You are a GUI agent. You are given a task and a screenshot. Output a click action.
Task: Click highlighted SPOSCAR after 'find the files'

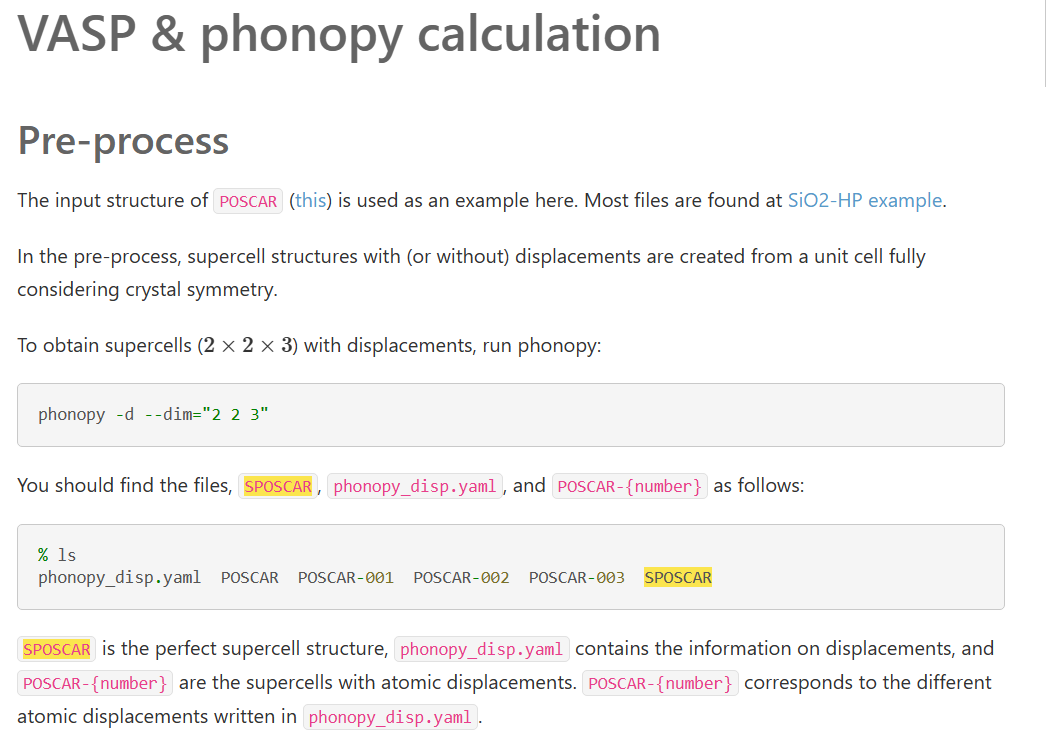[x=278, y=486]
